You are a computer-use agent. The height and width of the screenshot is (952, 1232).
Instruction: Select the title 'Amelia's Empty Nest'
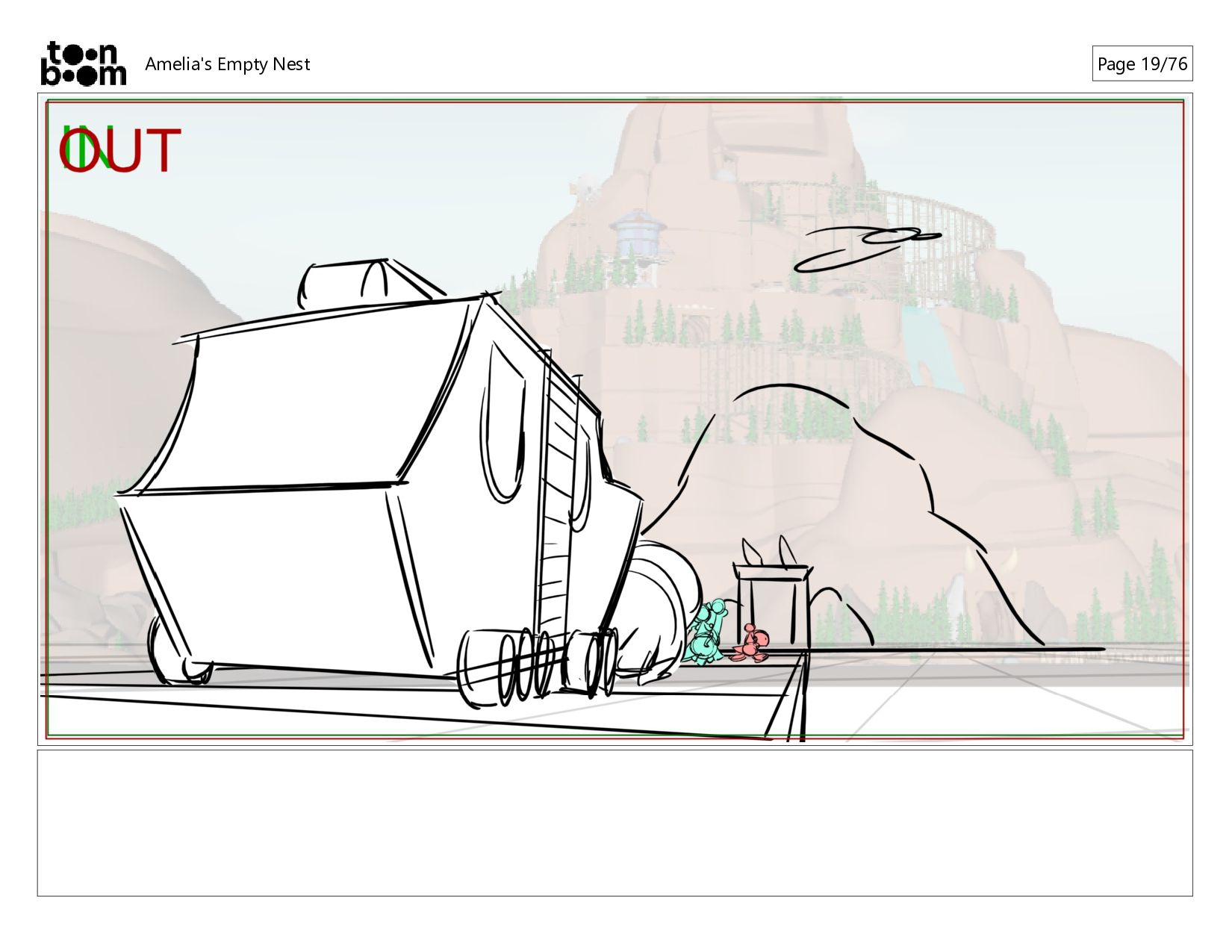pyautogui.click(x=227, y=64)
